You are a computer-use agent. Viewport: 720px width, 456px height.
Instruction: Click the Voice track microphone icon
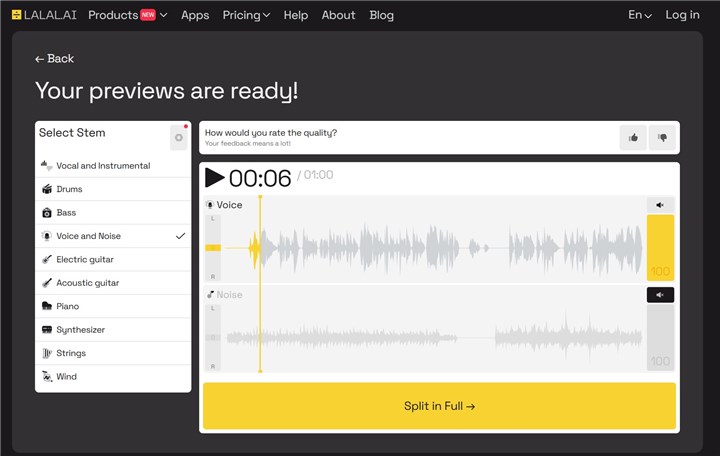[210, 205]
